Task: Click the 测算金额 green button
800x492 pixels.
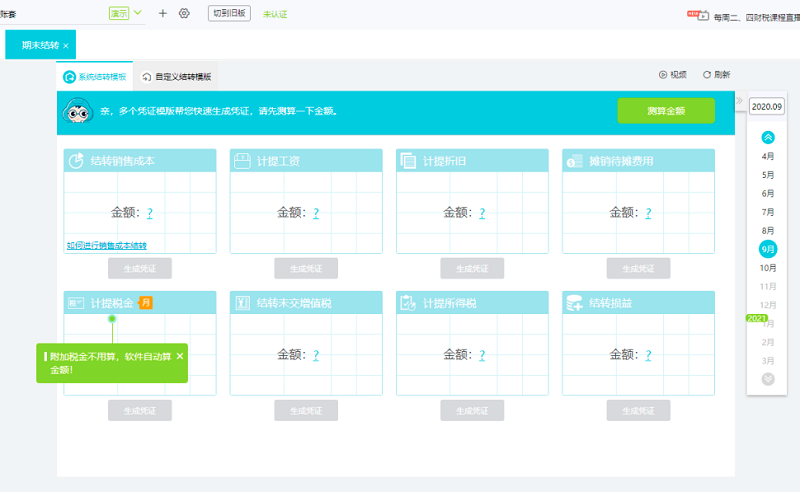Action: [x=666, y=111]
